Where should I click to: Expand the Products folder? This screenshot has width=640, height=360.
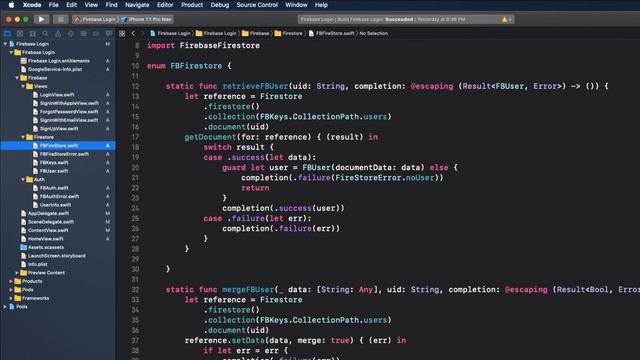click(x=11, y=281)
